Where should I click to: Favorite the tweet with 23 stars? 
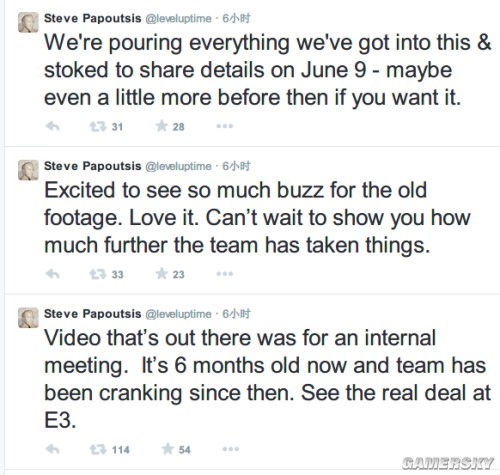(x=162, y=274)
